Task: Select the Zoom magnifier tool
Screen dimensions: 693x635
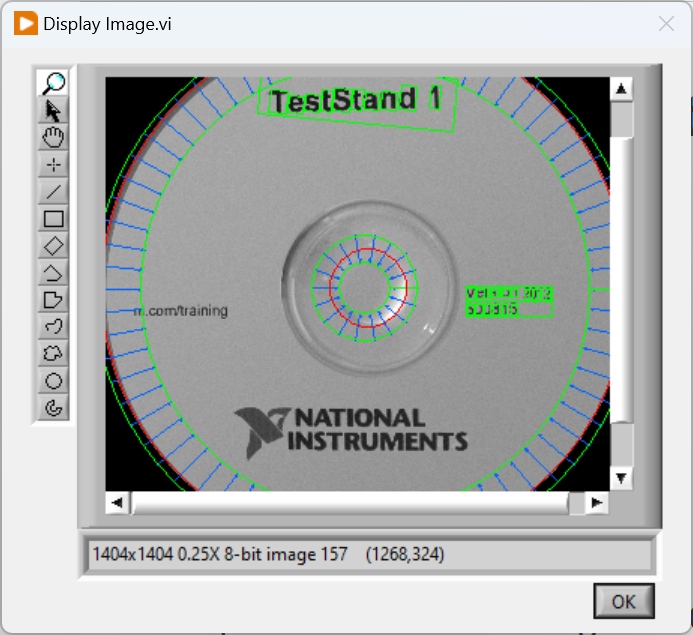Action: tap(53, 83)
